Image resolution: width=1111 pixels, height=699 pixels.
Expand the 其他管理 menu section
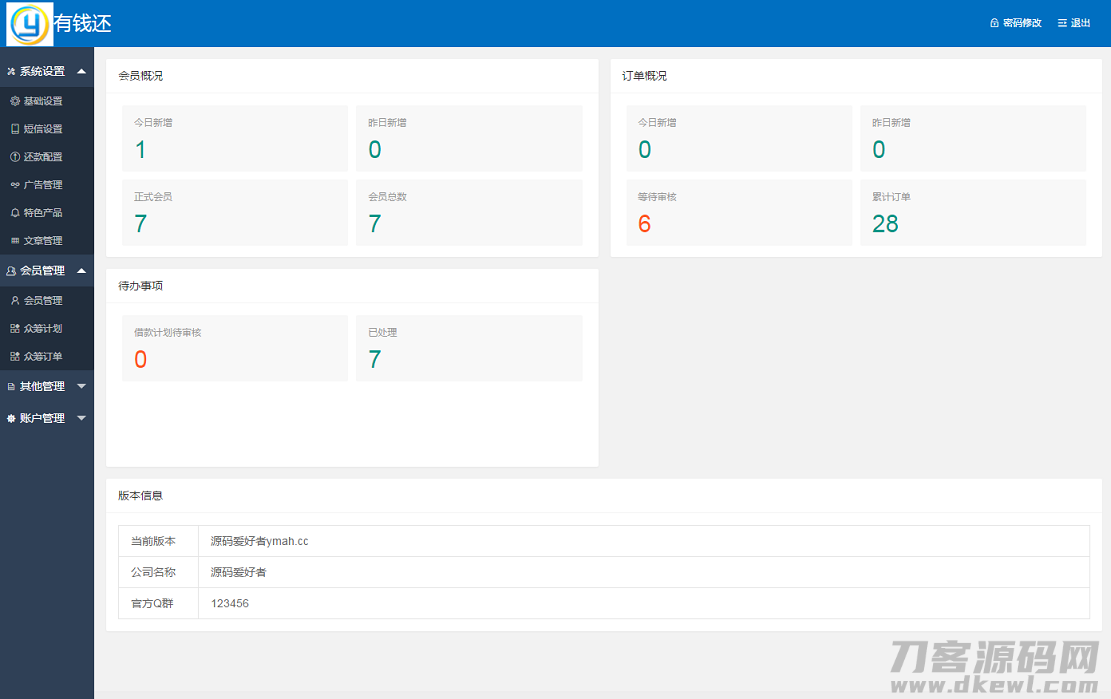(82, 386)
